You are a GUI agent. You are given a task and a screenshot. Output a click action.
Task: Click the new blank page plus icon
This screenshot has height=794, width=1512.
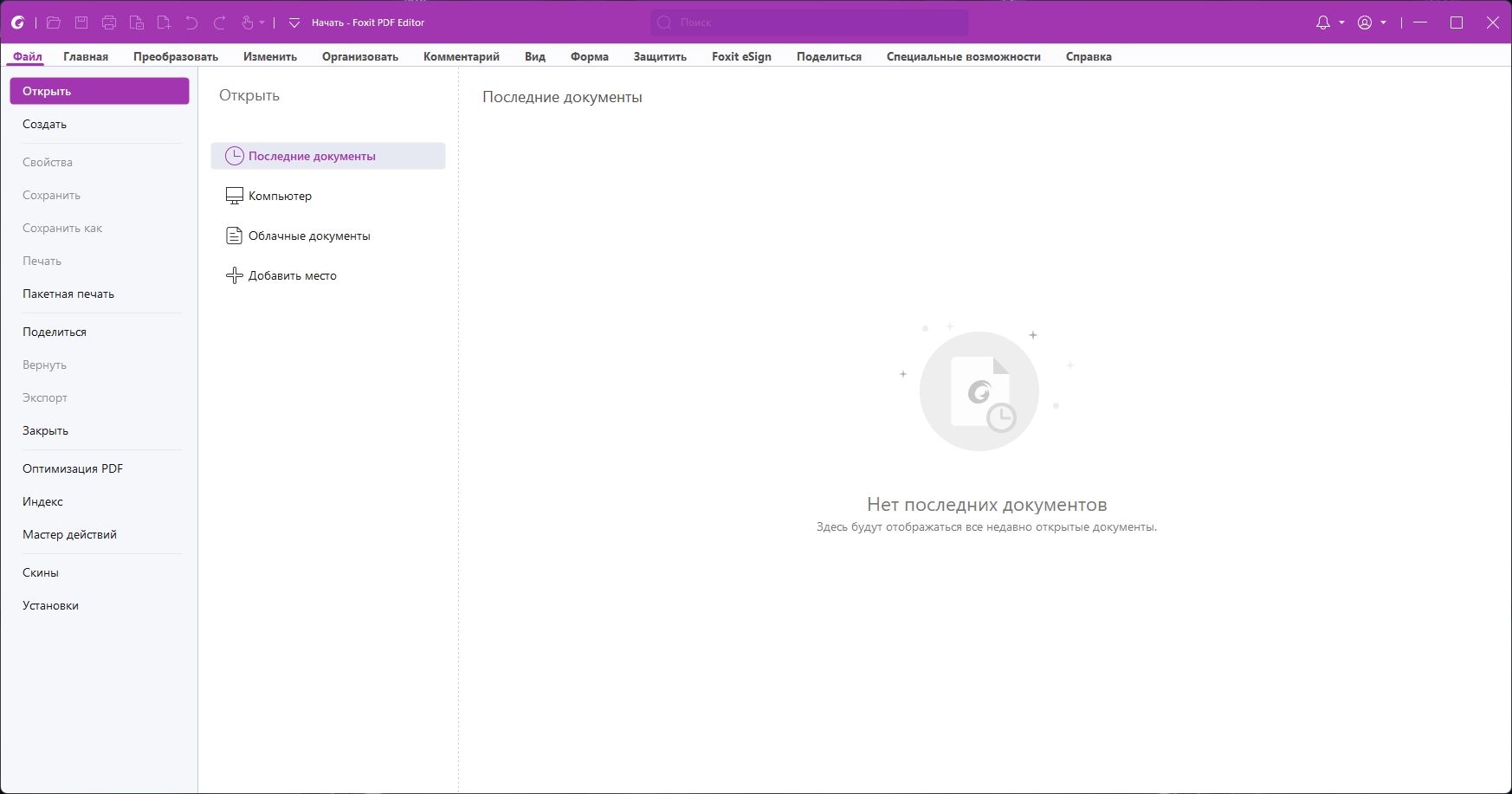(164, 23)
